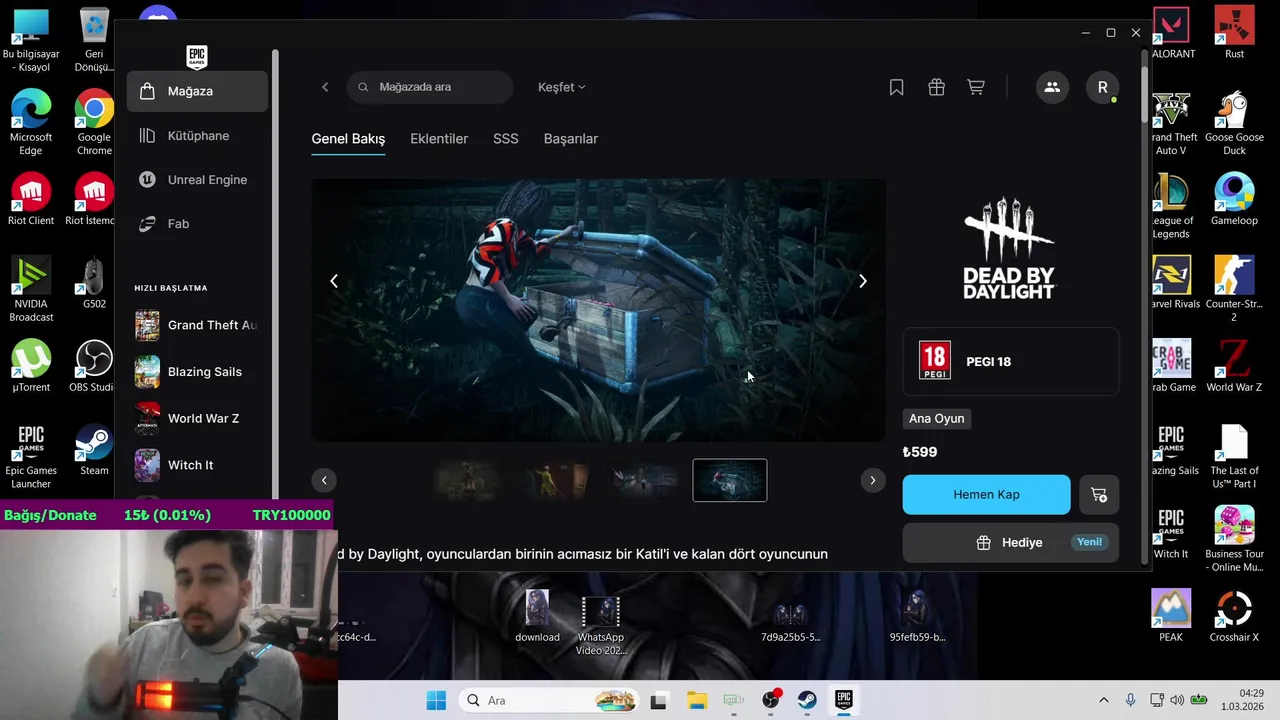The height and width of the screenshot is (720, 1280).
Task: Click the Epic Games logo icon
Action: coord(197,57)
